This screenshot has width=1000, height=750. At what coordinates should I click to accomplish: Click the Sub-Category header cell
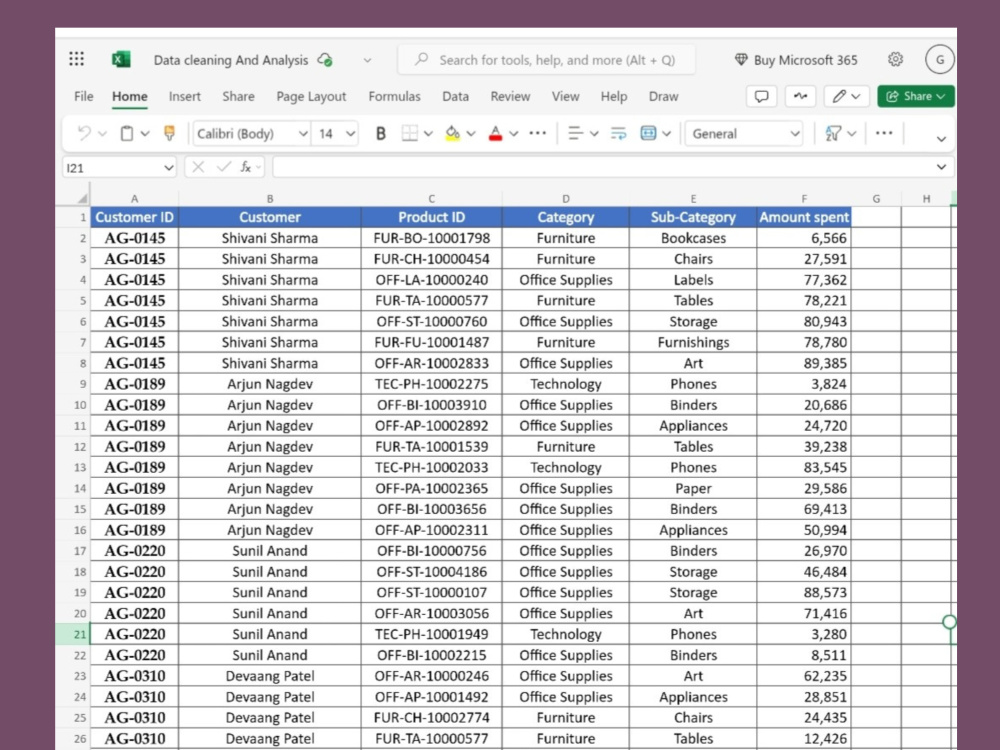pos(693,217)
